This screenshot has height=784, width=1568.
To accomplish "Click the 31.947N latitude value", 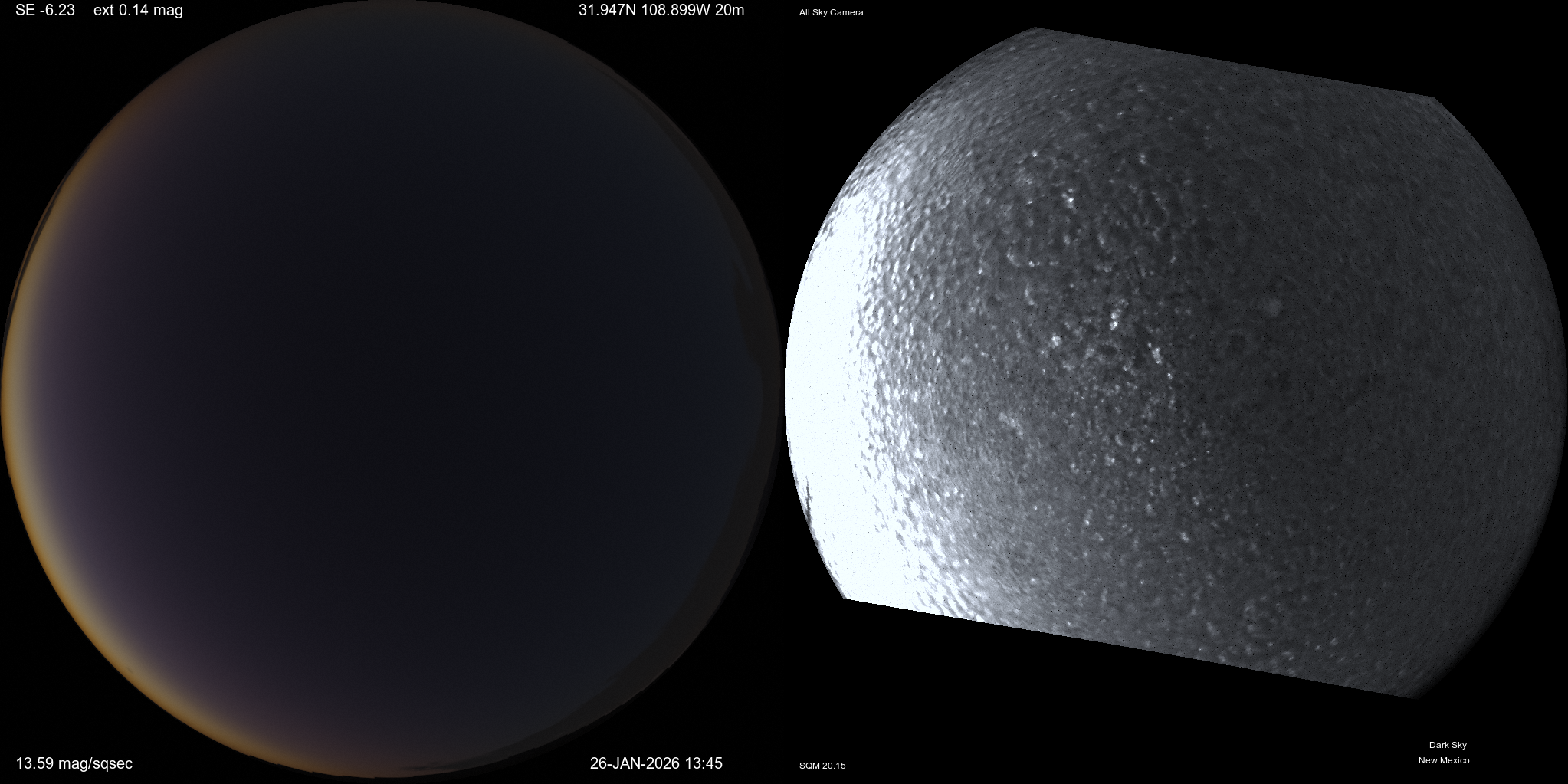I will [610, 11].
